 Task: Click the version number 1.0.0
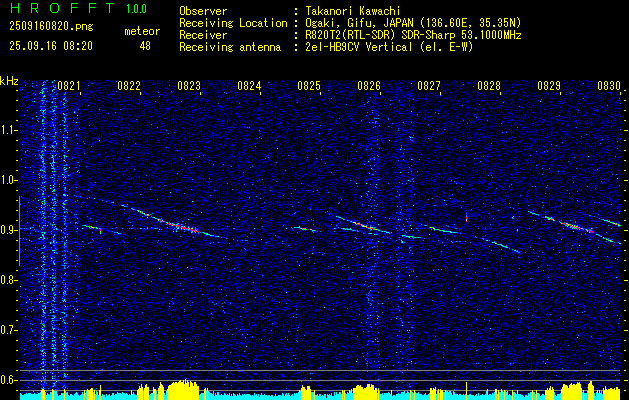click(x=136, y=8)
